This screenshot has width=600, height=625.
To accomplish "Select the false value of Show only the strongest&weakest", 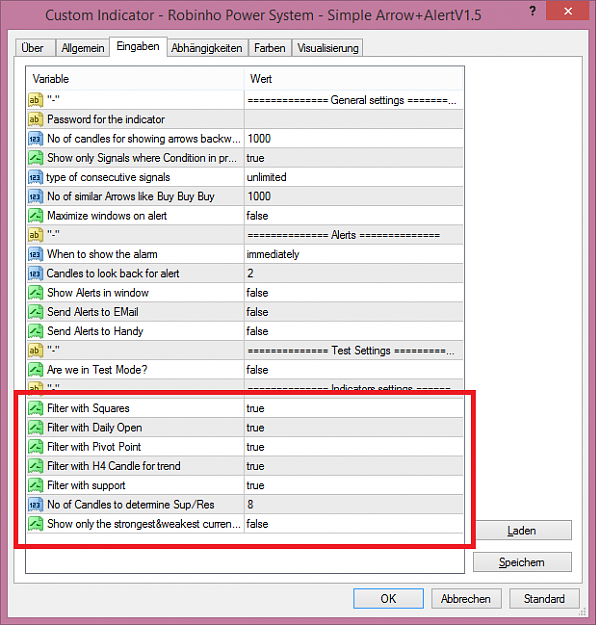I will 354,524.
